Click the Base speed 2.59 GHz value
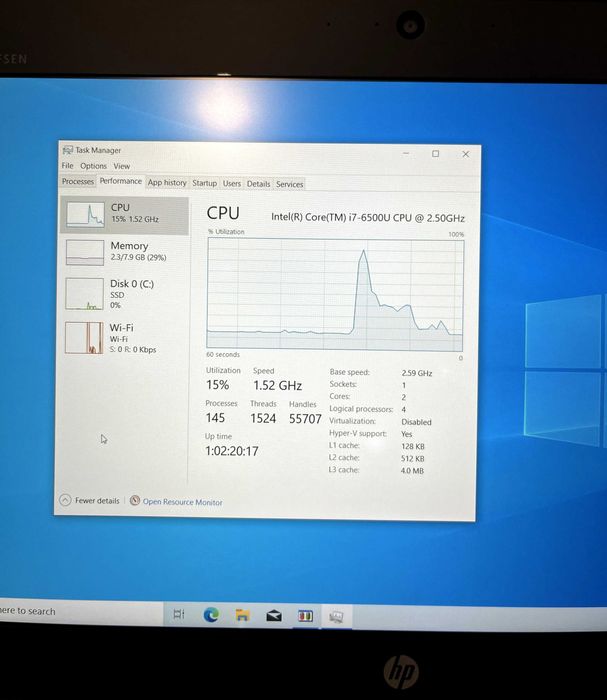607x700 pixels. click(x=417, y=373)
